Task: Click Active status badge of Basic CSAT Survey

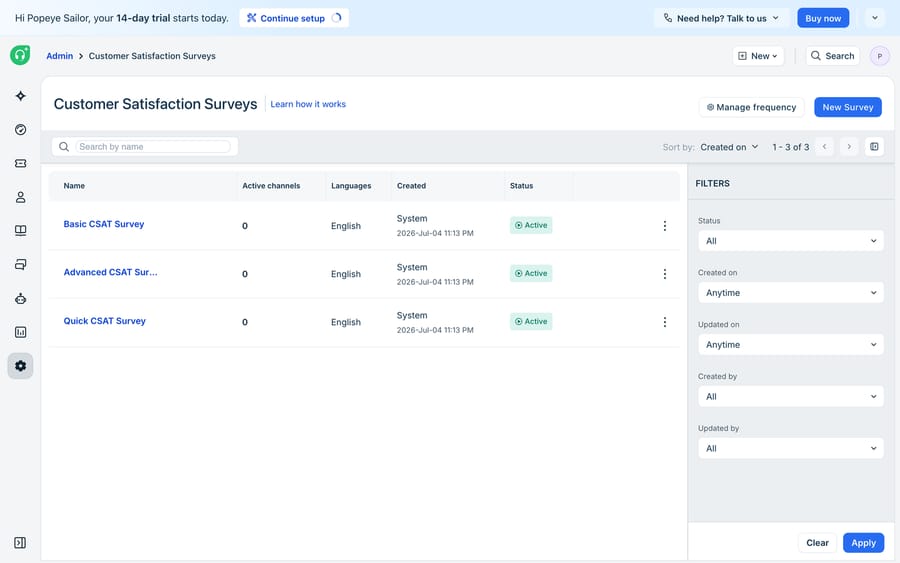Action: [531, 226]
